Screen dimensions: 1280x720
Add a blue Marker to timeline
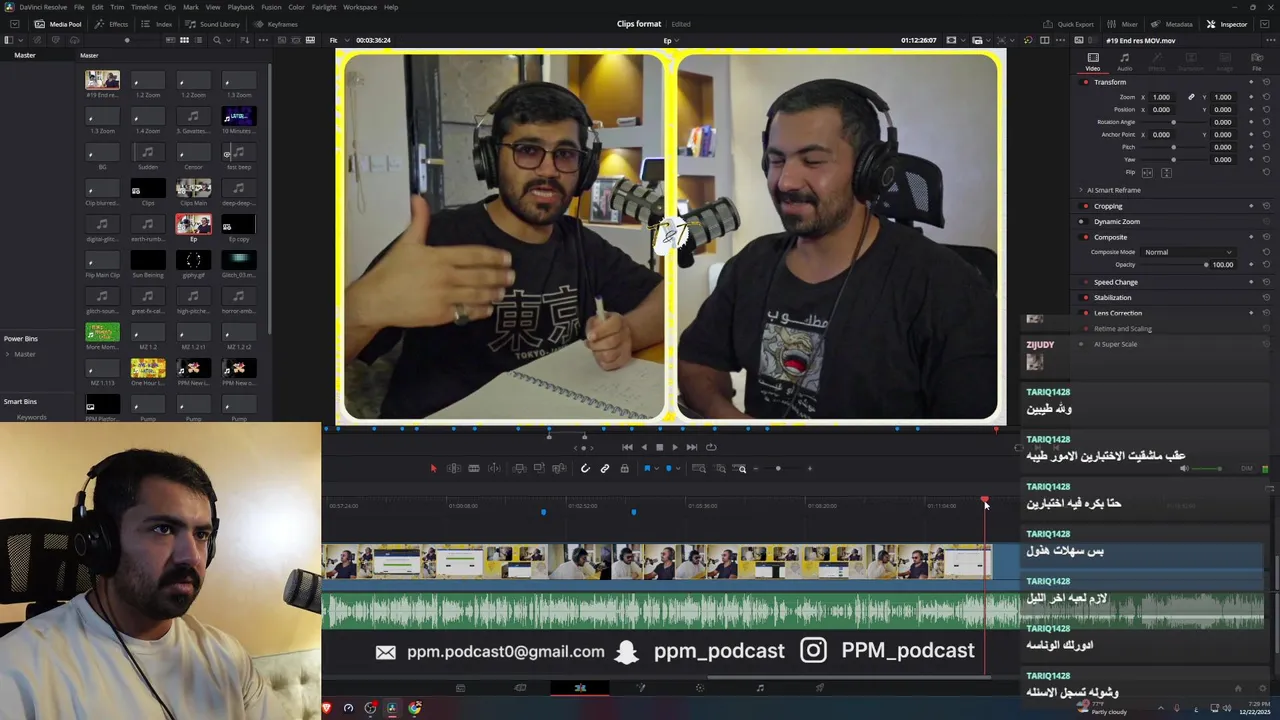click(x=669, y=468)
